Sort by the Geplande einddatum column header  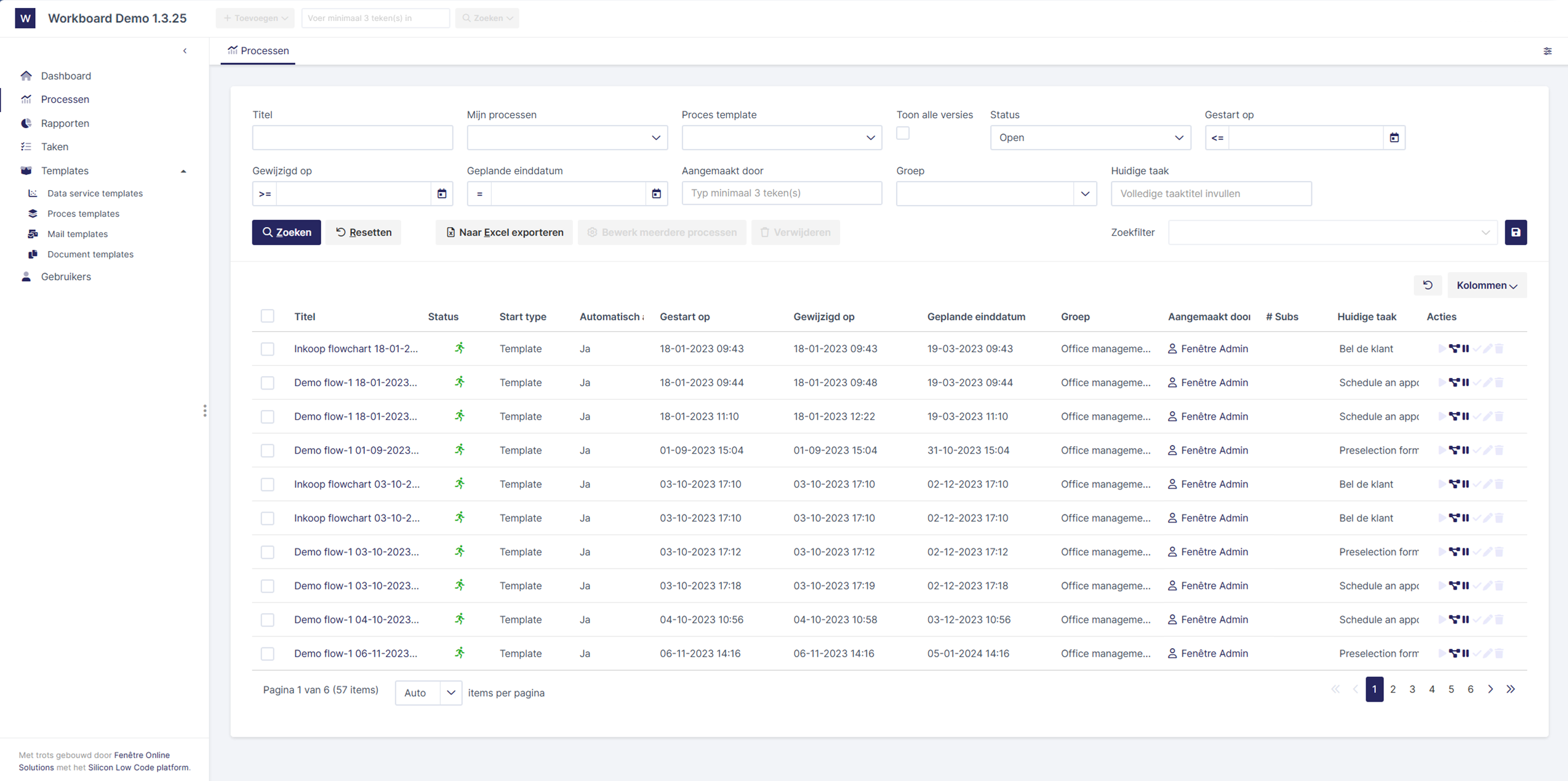tap(976, 316)
